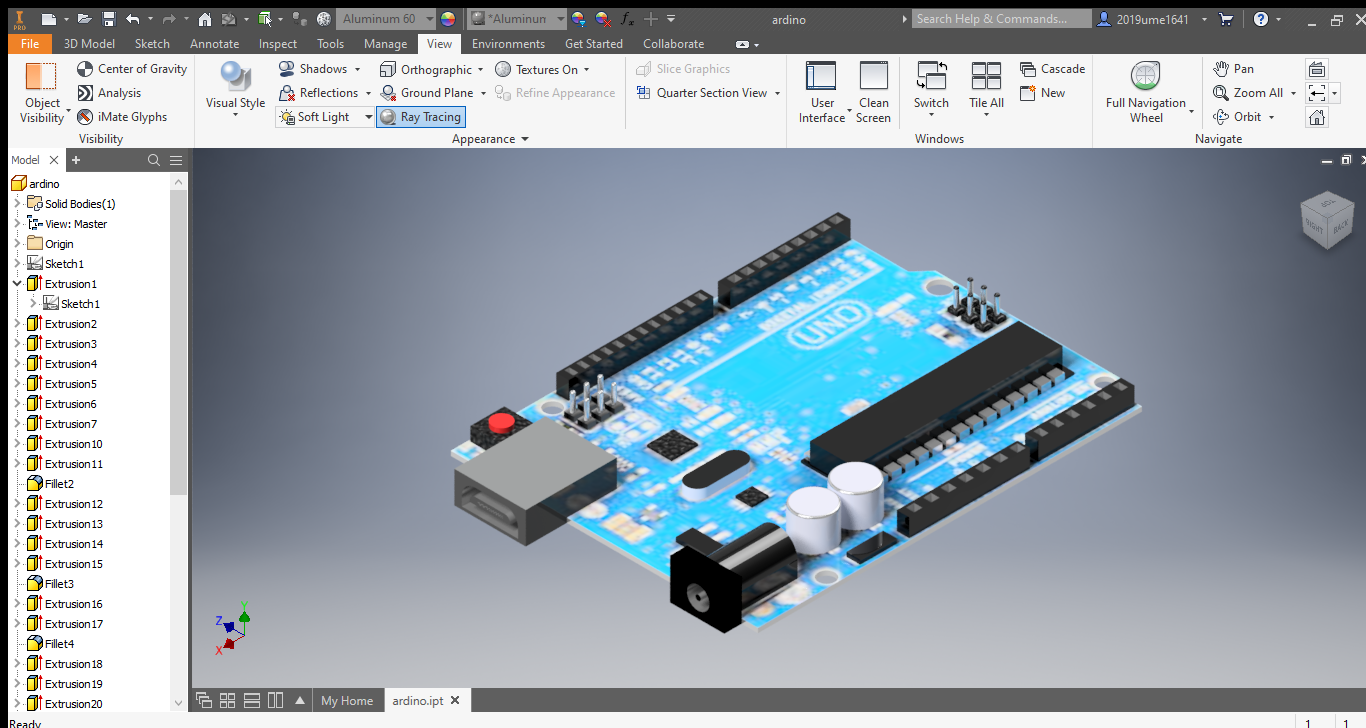Toggle Clean Screen mode
Viewport: 1366px width, 728px height.
pos(873,92)
